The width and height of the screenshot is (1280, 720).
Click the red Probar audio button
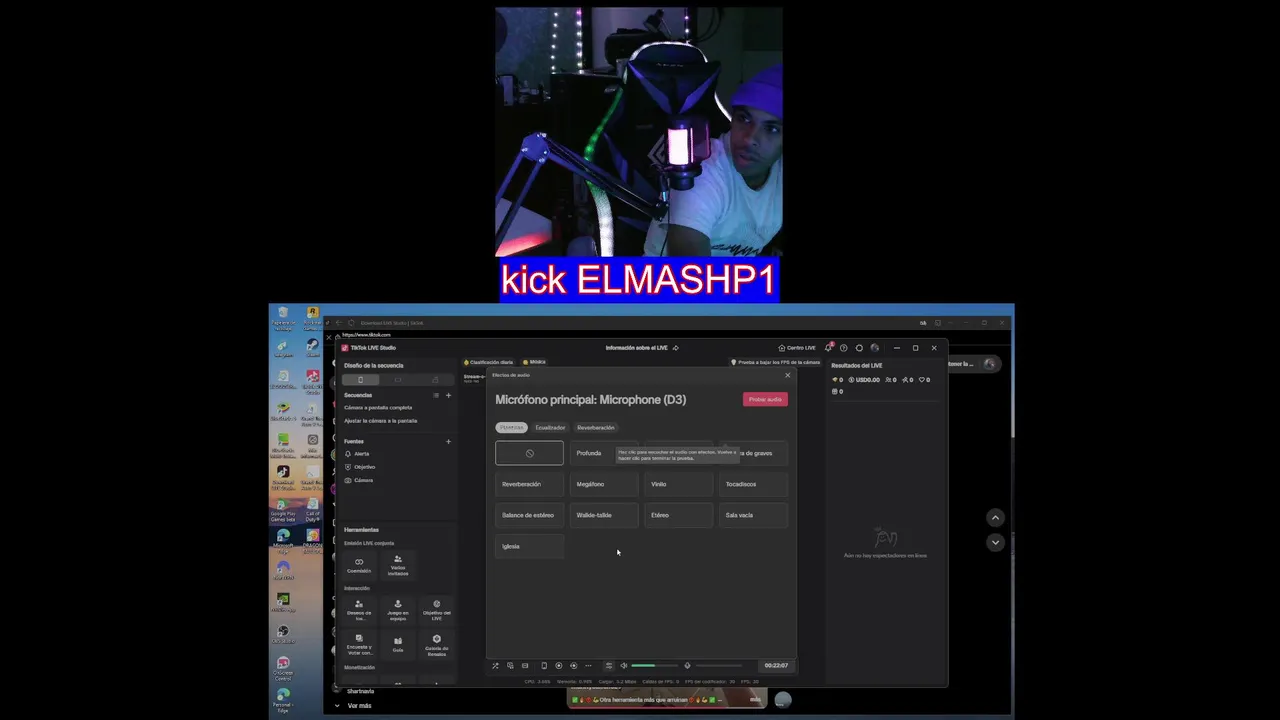point(765,399)
